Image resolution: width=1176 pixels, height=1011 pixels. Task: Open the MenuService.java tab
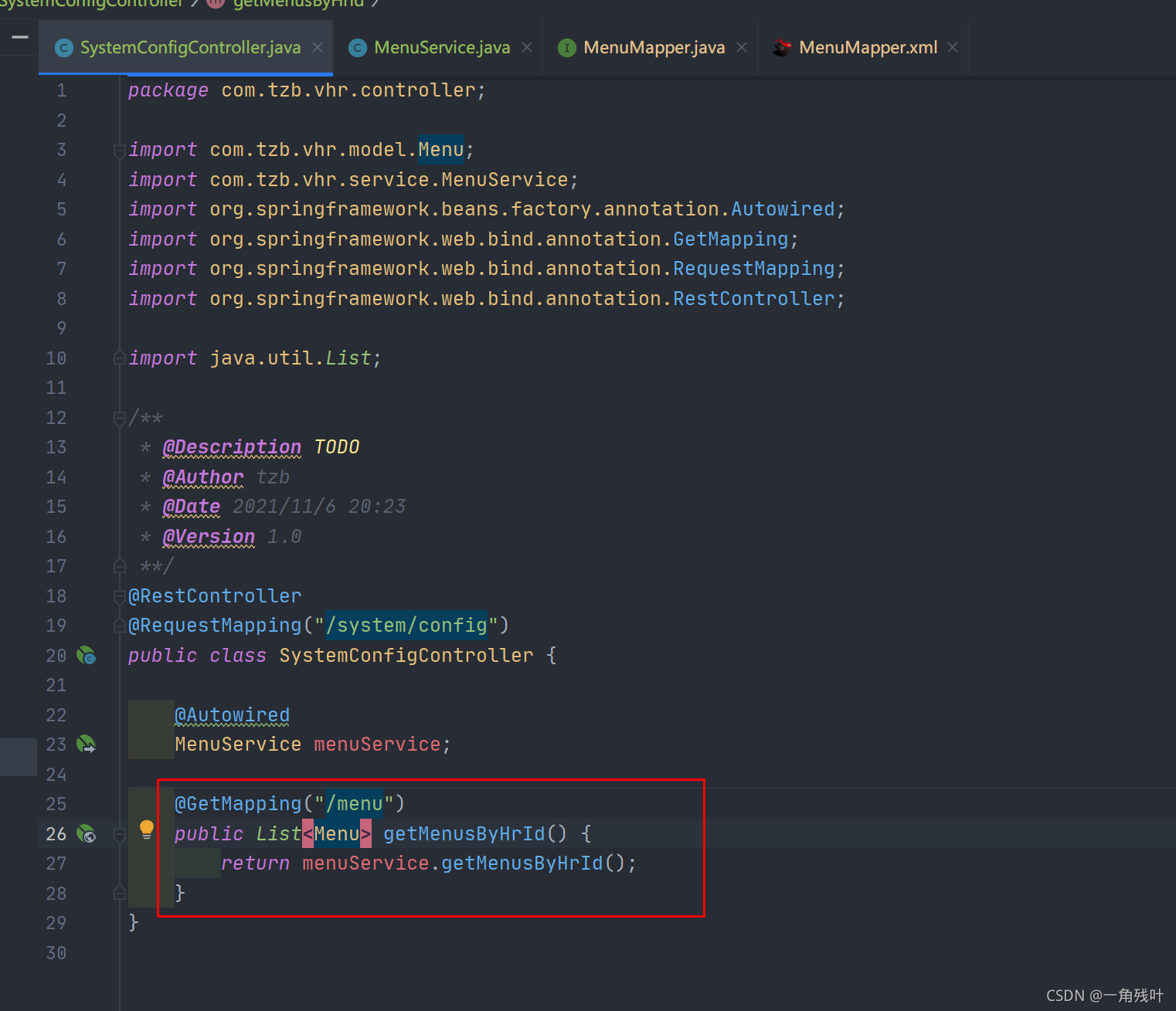442,47
